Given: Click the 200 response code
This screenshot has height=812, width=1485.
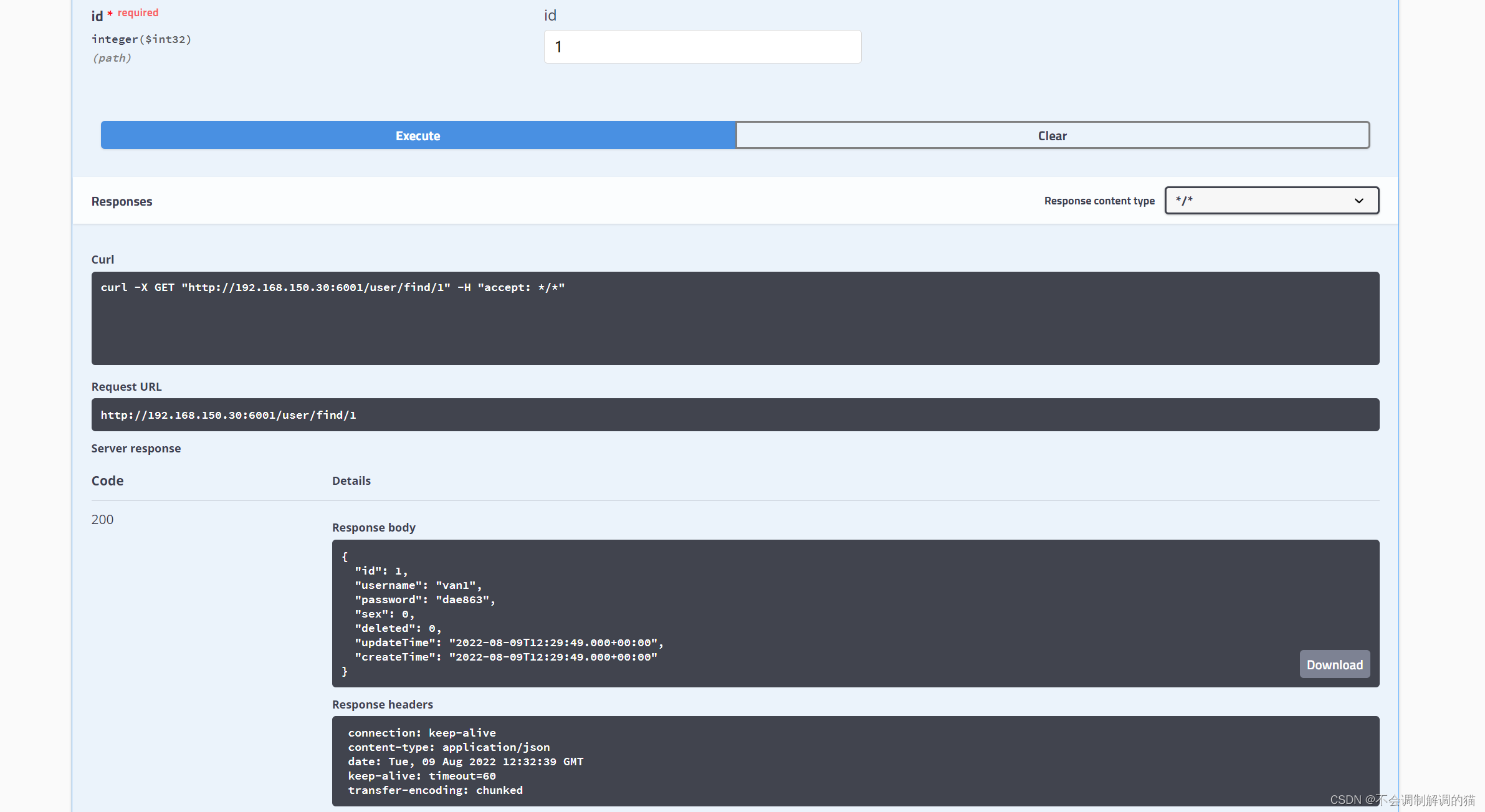Looking at the screenshot, I should pyautogui.click(x=102, y=519).
